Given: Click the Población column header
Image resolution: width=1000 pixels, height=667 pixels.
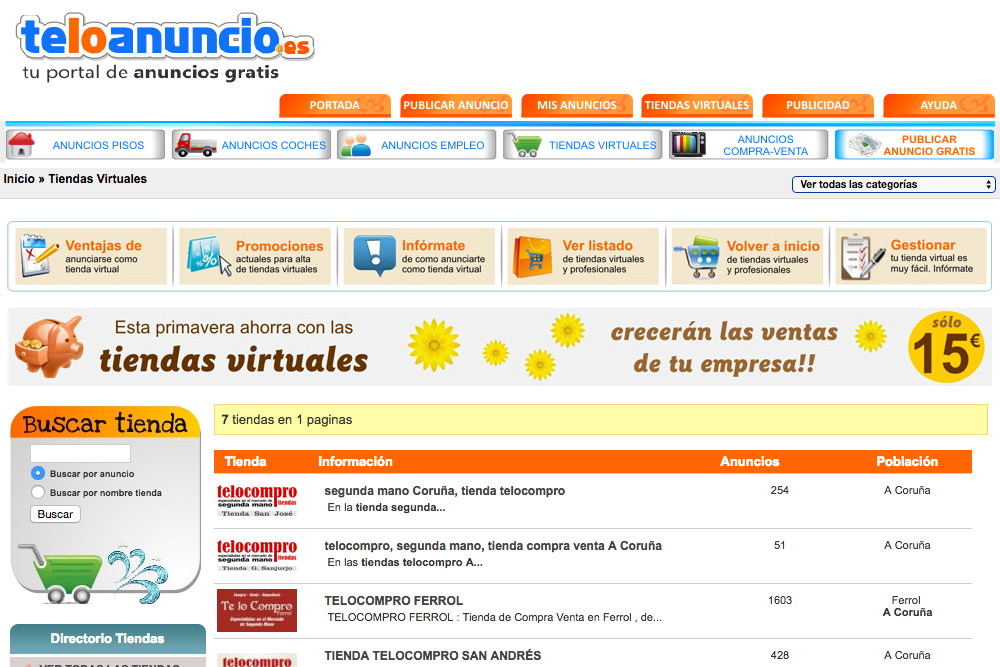Looking at the screenshot, I should [907, 462].
